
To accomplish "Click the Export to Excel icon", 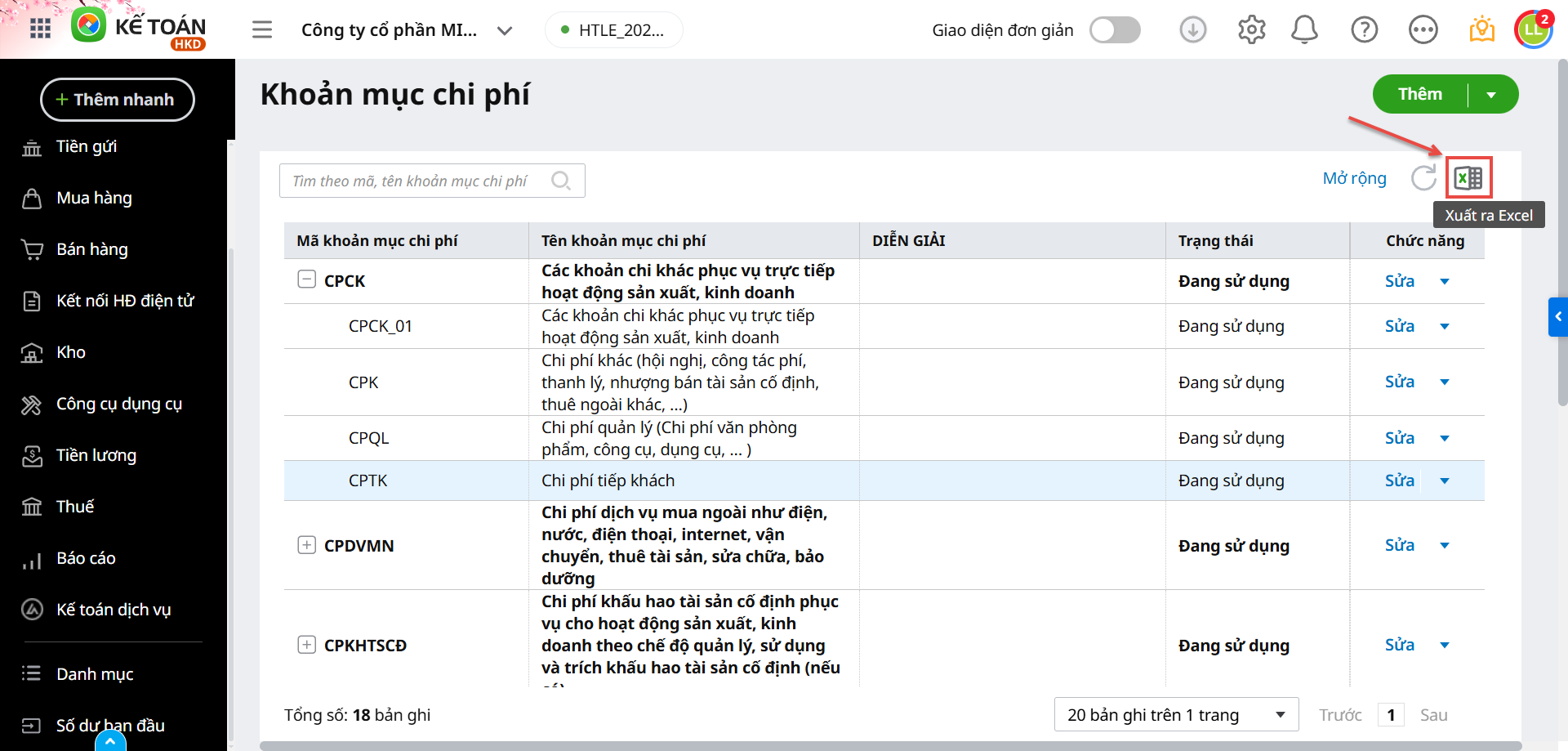I will pyautogui.click(x=1468, y=178).
